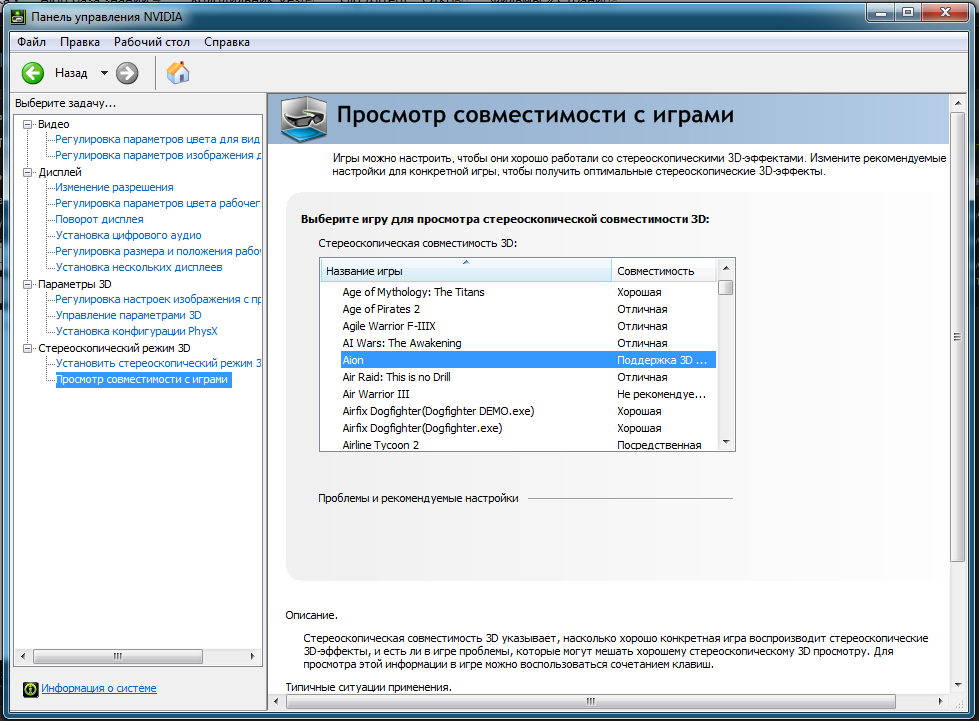This screenshot has height=721, width=979.
Task: Select Agile Warrior F-IIIX row
Action: 518,326
